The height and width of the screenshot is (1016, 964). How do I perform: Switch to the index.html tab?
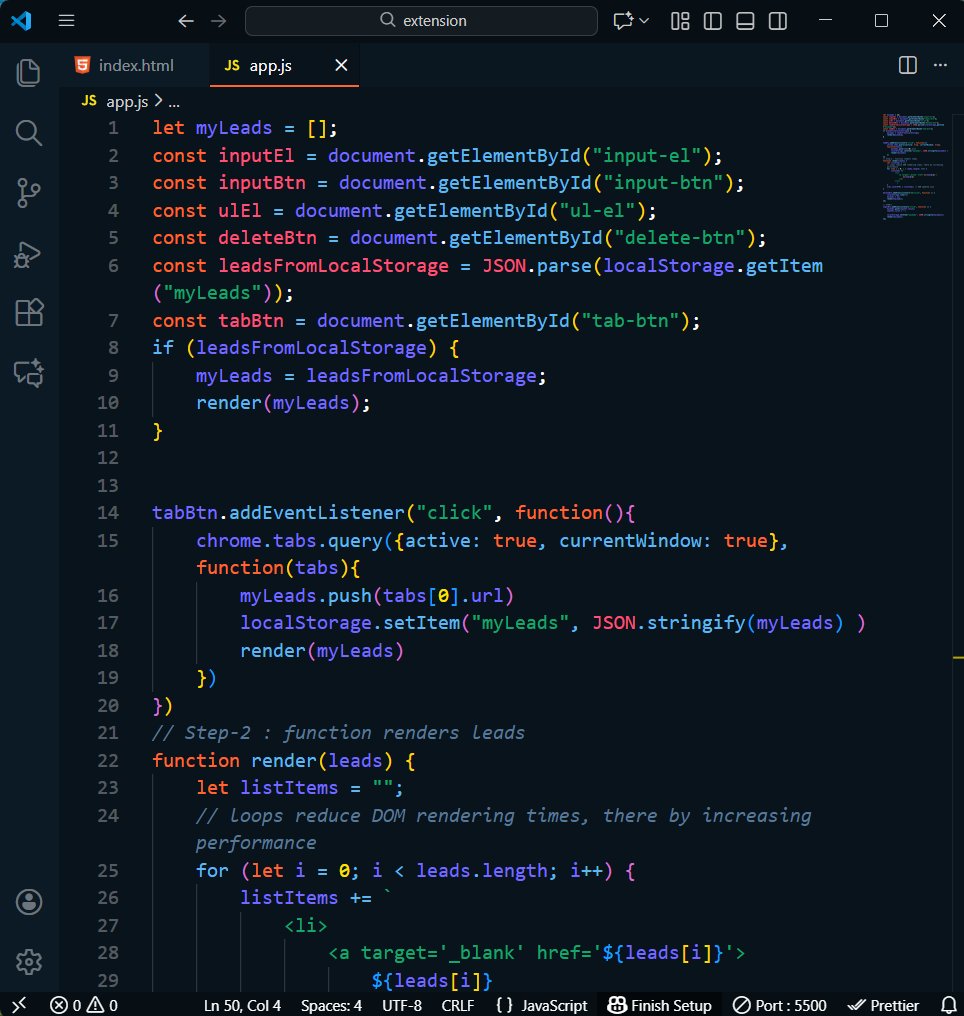point(135,65)
